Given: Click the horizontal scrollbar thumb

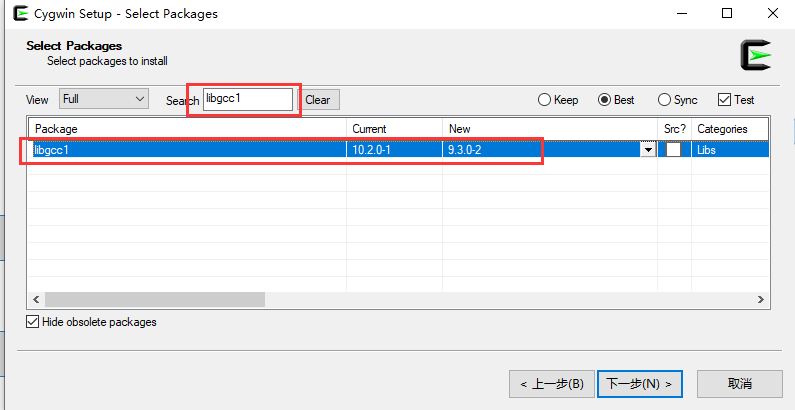Looking at the screenshot, I should tap(155, 300).
